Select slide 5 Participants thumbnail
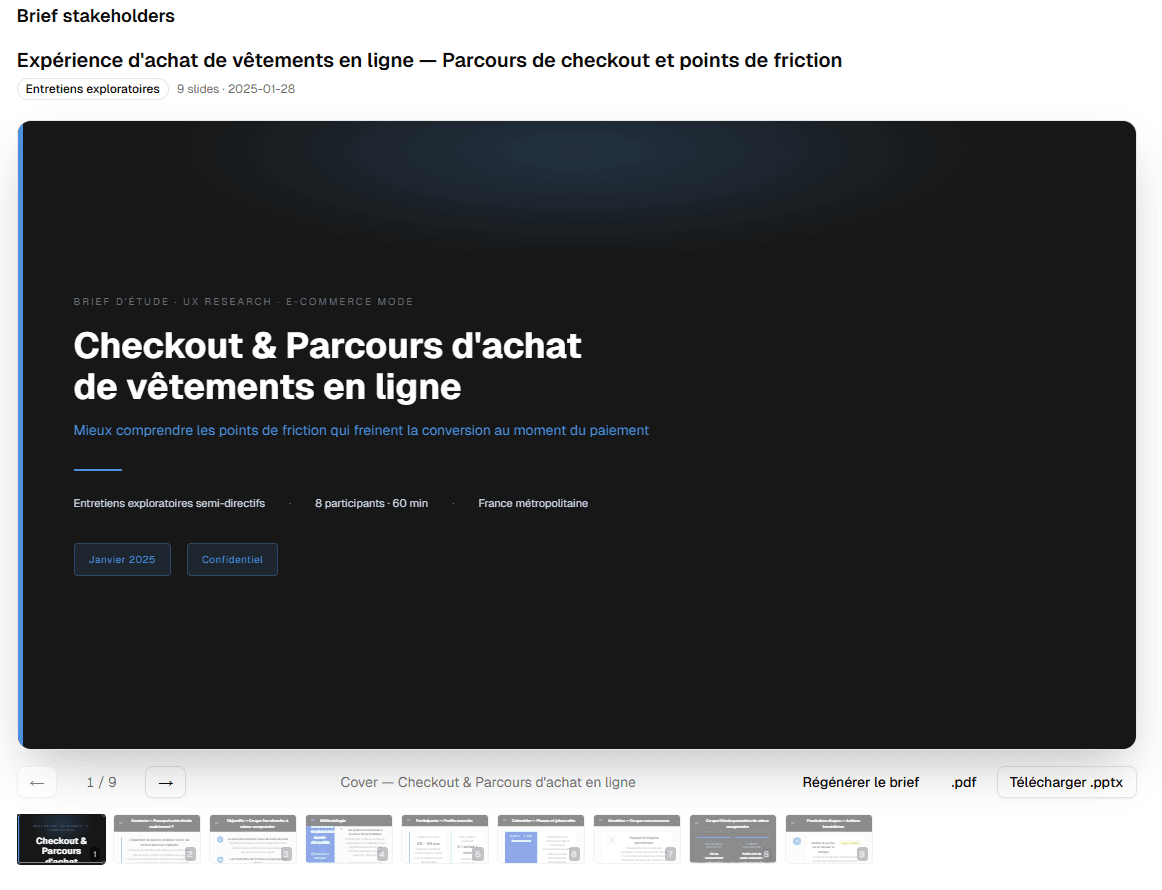1162x890 pixels. [x=445, y=839]
